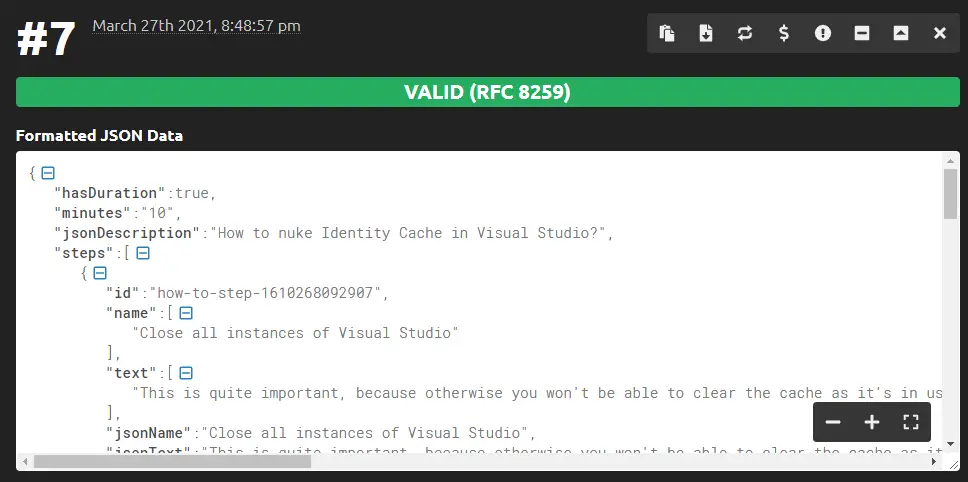Enter fullscreen view of the JSON viewer
Screen dimensions: 968x482
click(911, 422)
